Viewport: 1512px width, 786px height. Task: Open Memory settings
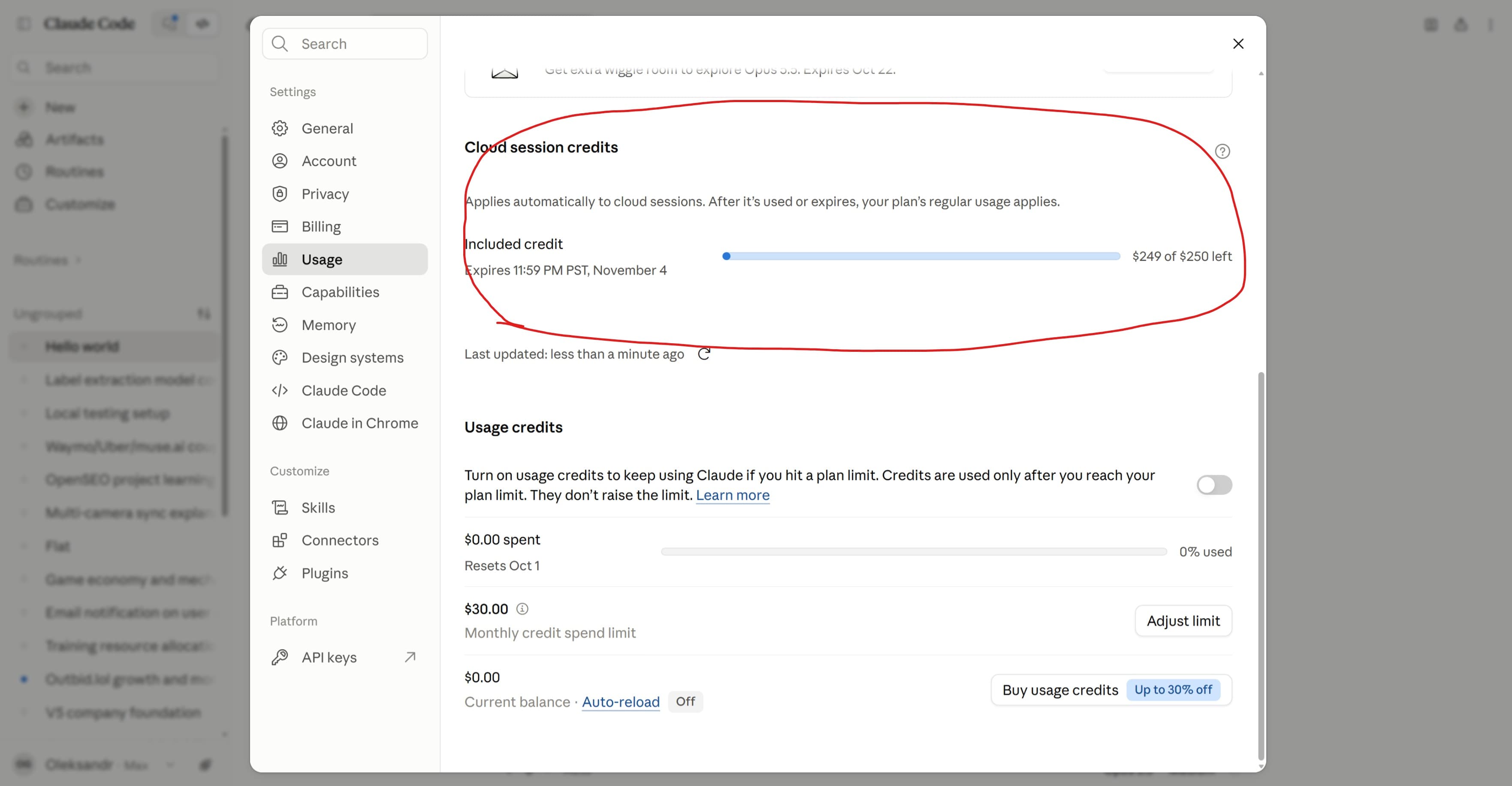point(344,325)
